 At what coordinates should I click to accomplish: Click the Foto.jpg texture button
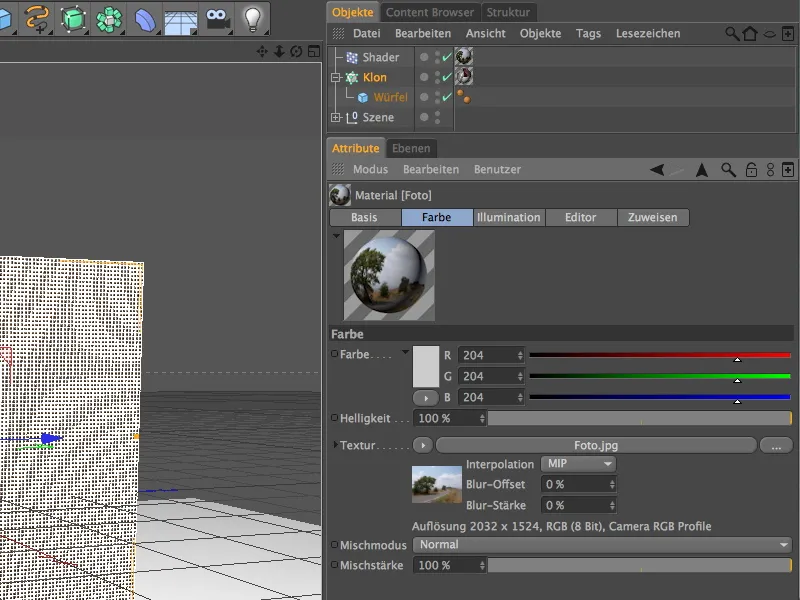click(593, 444)
